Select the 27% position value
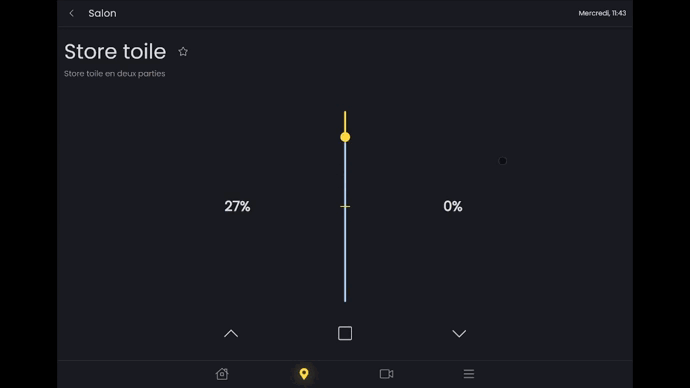This screenshot has height=388, width=690. pyautogui.click(x=237, y=206)
